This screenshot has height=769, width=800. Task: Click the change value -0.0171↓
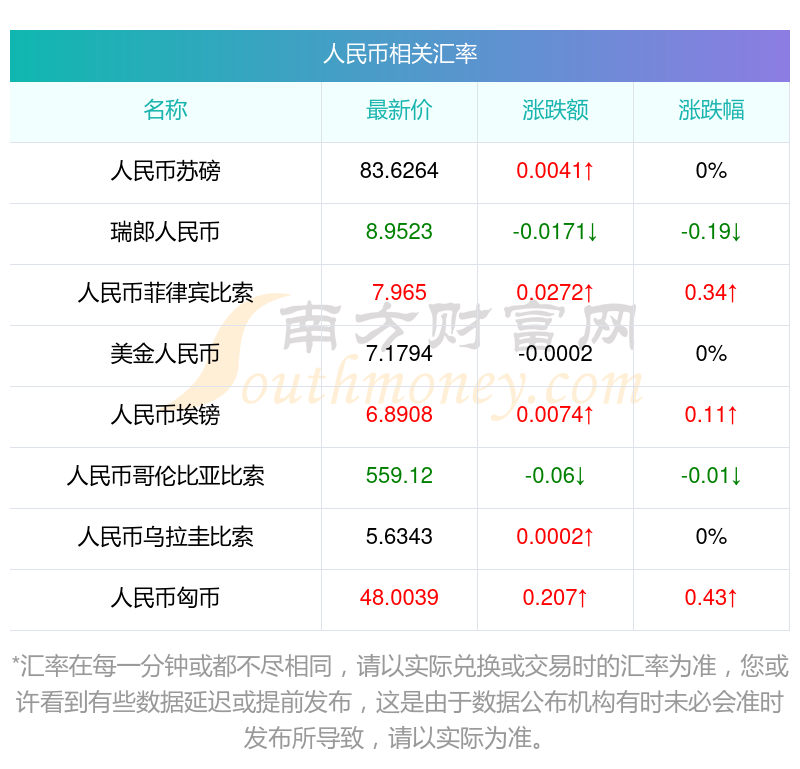[x=555, y=232]
